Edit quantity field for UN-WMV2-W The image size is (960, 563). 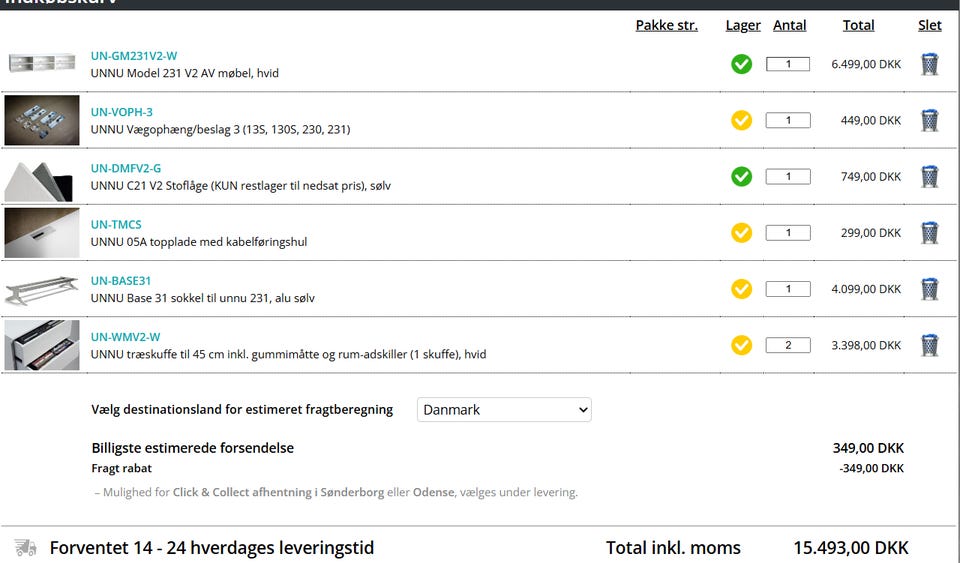[788, 345]
